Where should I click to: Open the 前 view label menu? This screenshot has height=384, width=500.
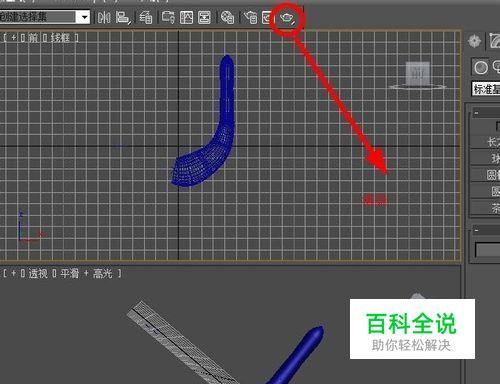(x=33, y=38)
